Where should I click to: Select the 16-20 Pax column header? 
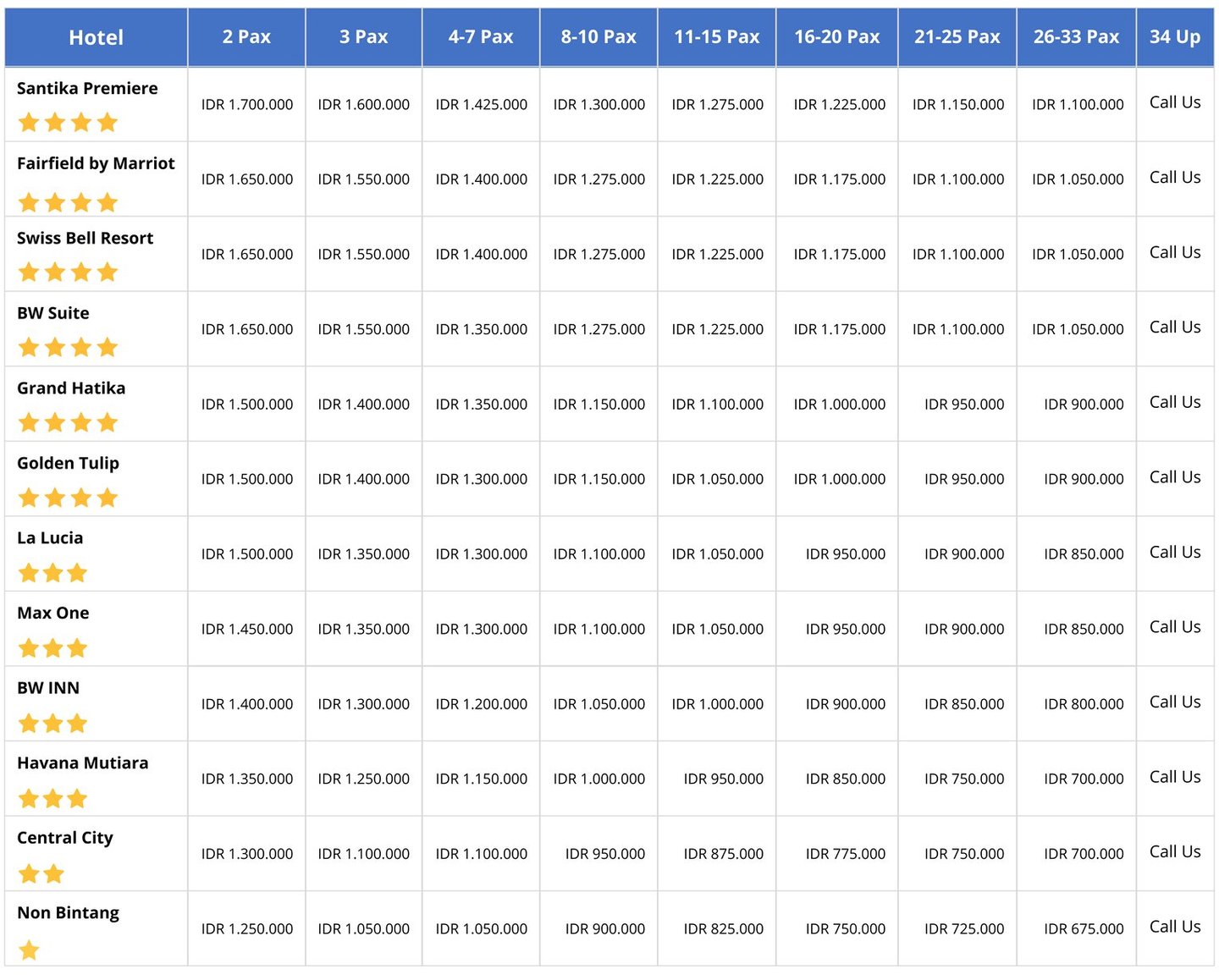coord(837,37)
